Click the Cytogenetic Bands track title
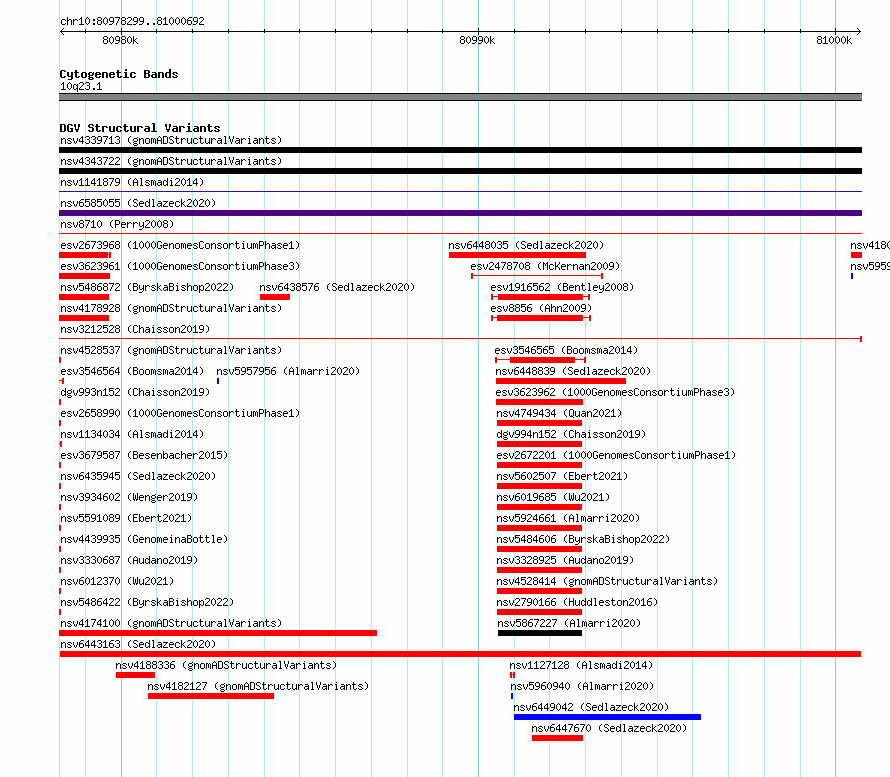 point(119,74)
